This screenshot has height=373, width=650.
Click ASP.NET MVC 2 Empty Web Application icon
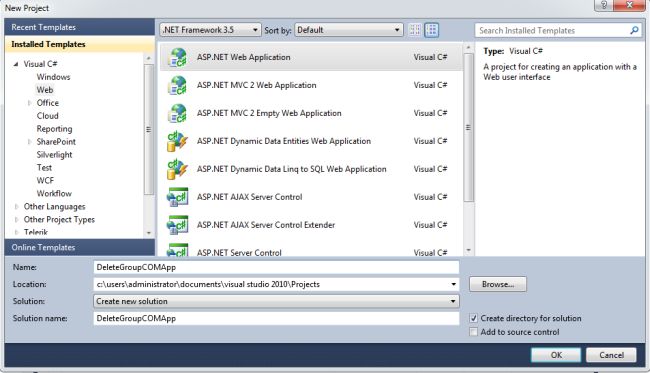tap(177, 113)
